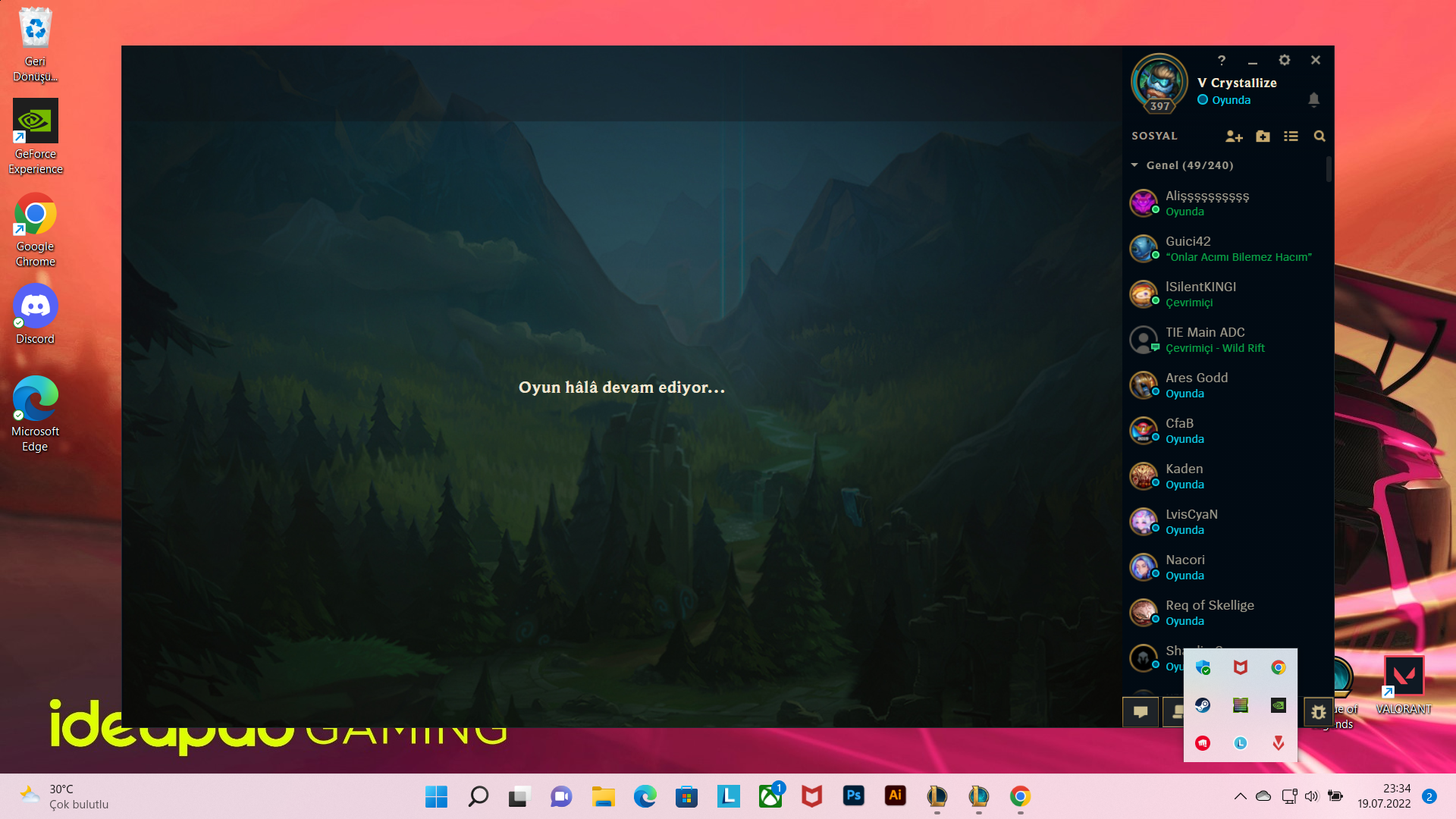1456x819 pixels.
Task: Open the League client help question mark
Action: (x=1221, y=60)
